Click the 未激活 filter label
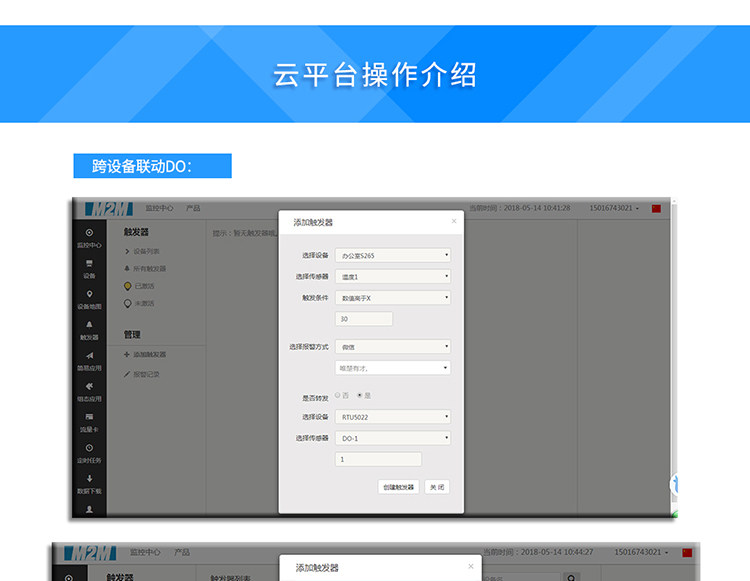The image size is (750, 581). click(144, 303)
